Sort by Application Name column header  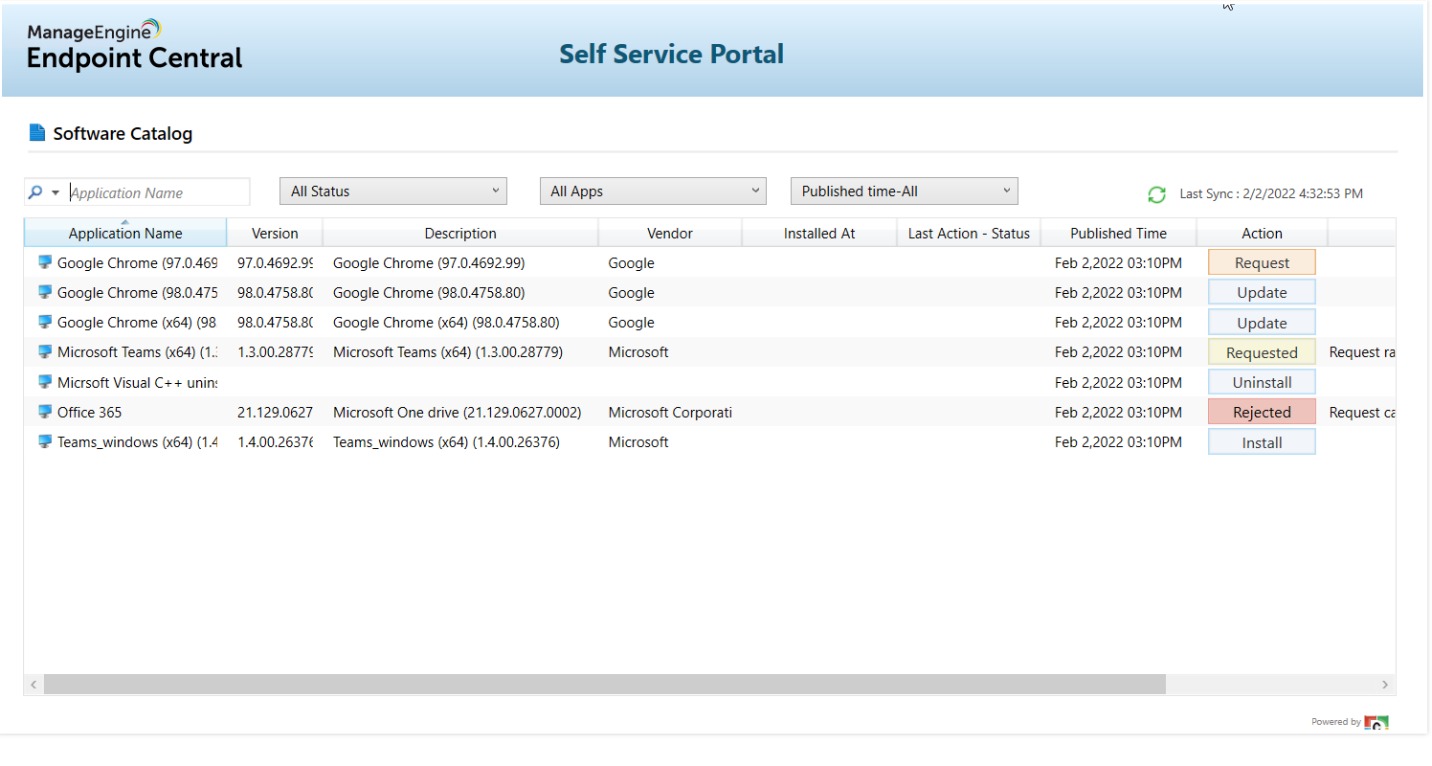pos(125,233)
